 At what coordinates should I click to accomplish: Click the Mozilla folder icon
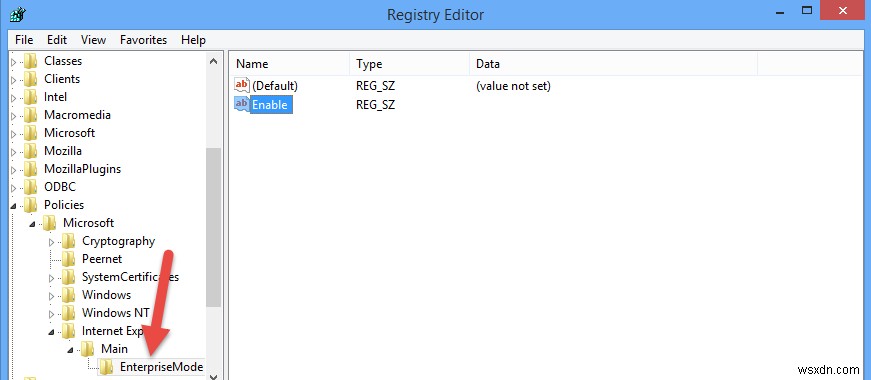[x=31, y=151]
